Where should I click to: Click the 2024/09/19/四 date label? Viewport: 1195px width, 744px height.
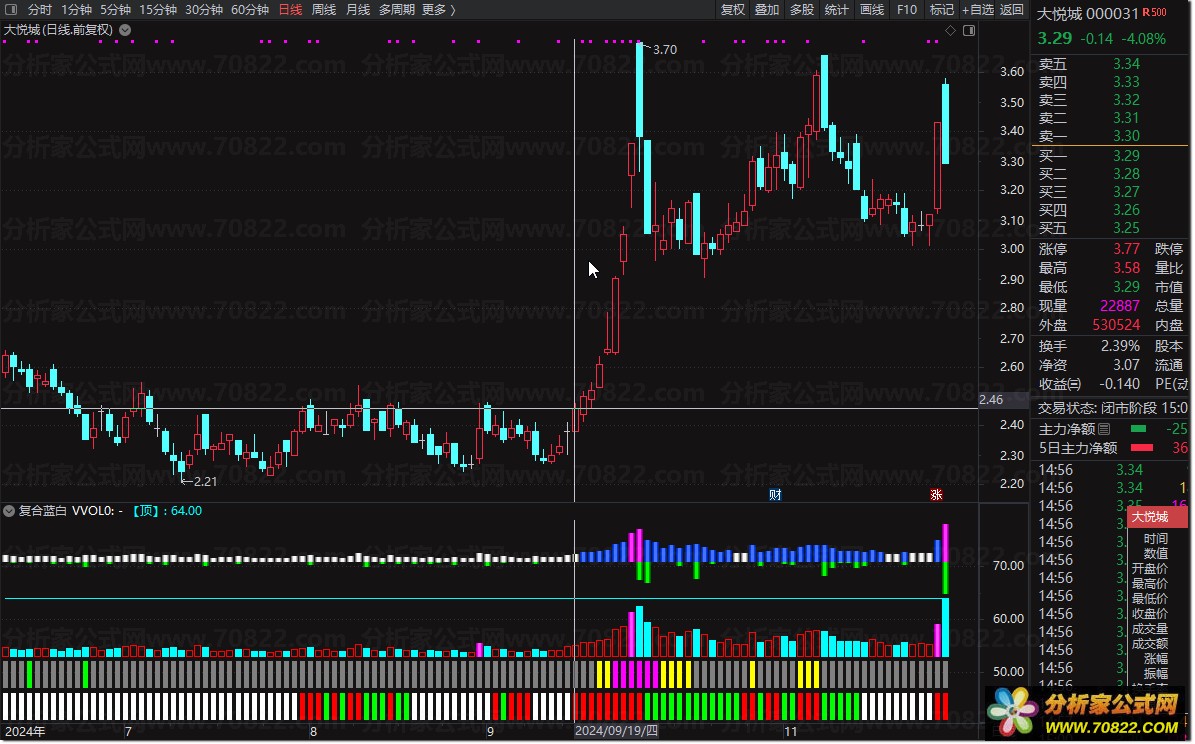617,731
